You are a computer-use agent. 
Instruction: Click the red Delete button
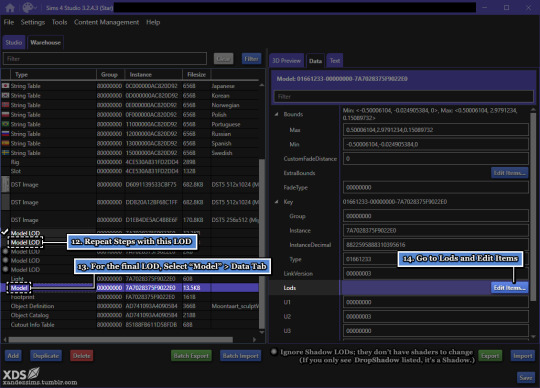[82, 356]
